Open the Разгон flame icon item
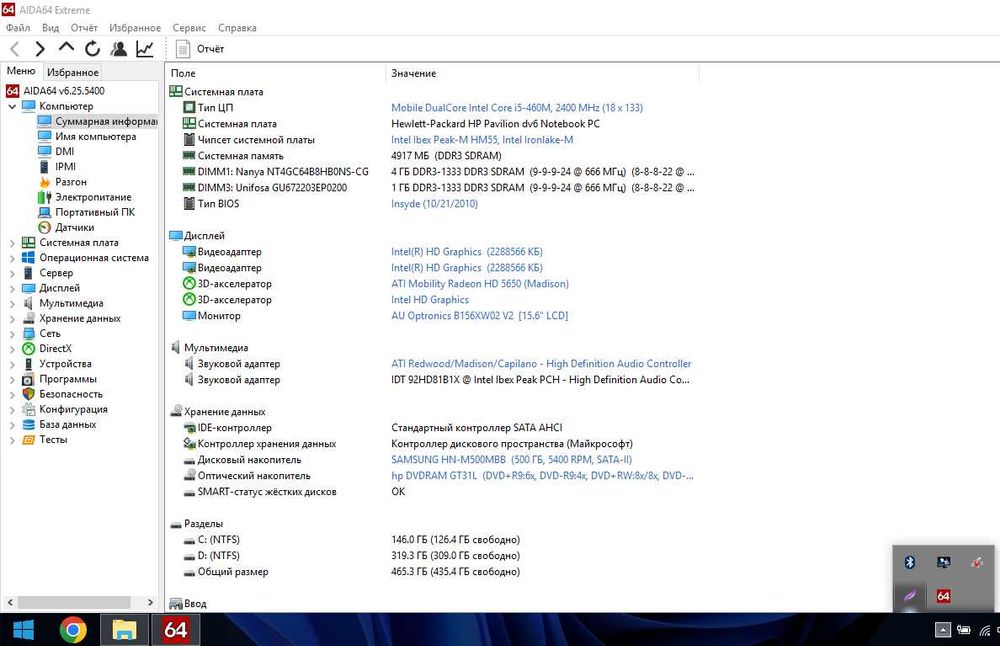 tap(44, 182)
